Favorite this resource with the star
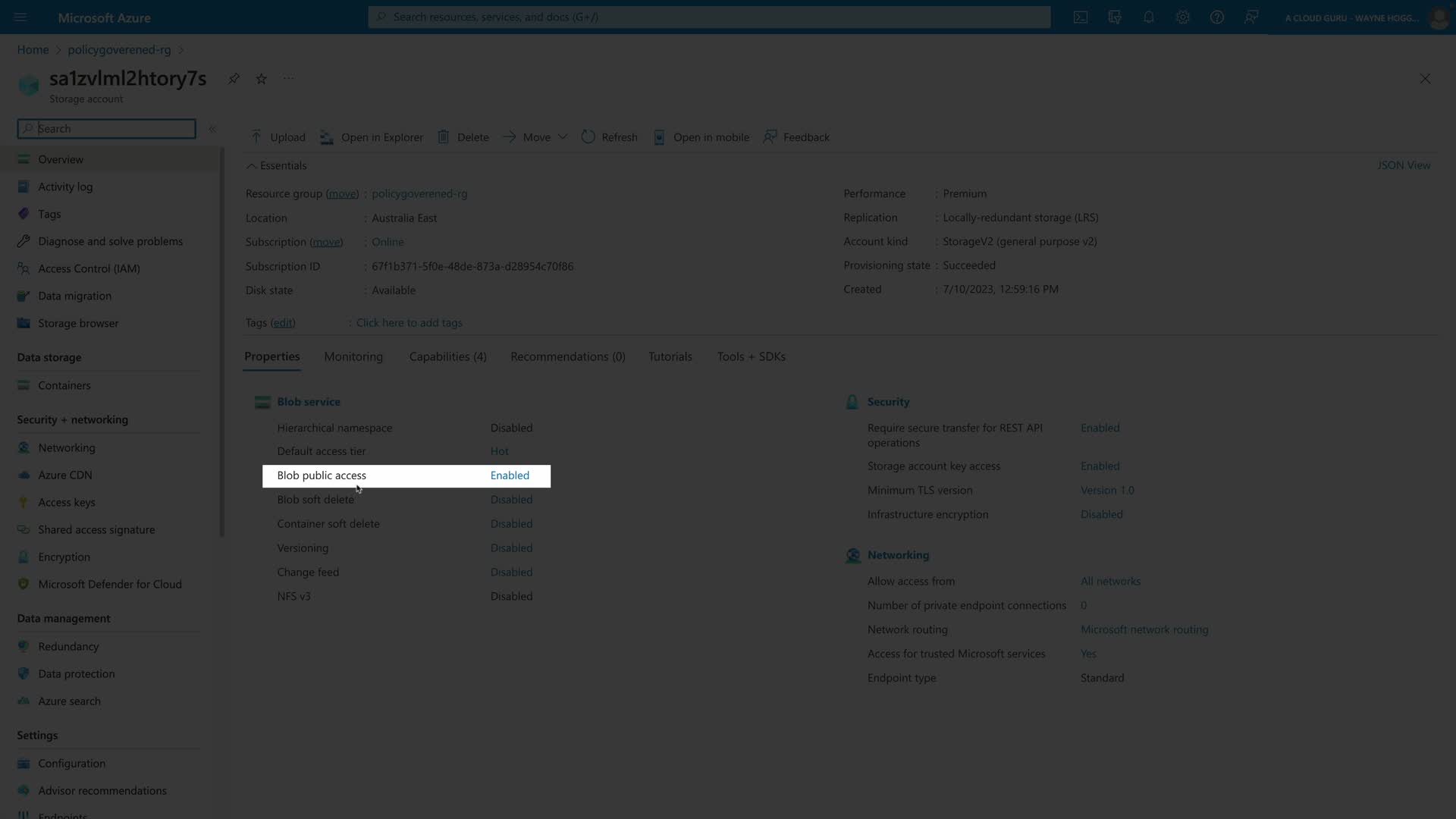The width and height of the screenshot is (1456, 819). click(x=262, y=79)
